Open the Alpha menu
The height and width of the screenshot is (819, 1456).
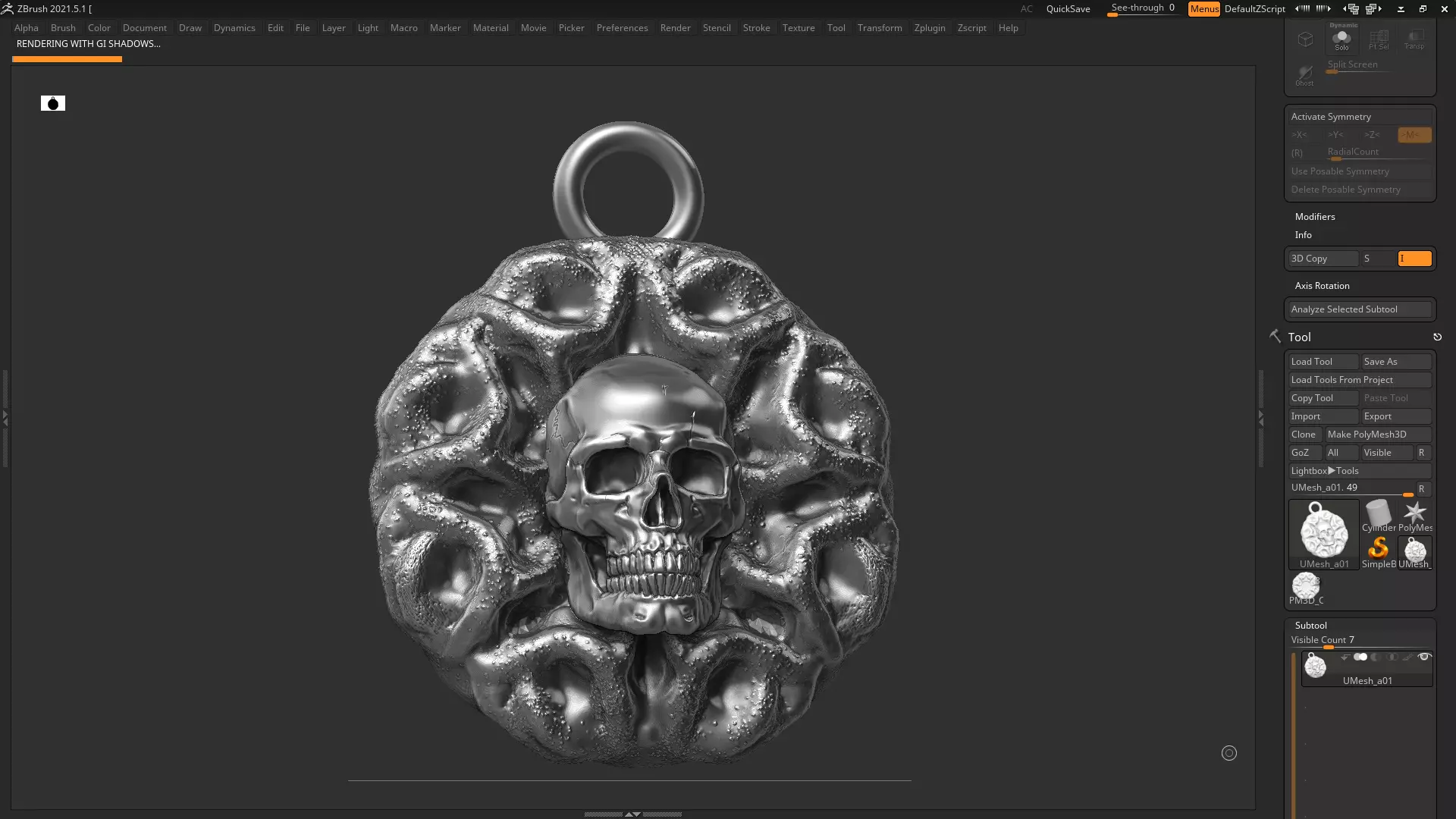(x=27, y=28)
